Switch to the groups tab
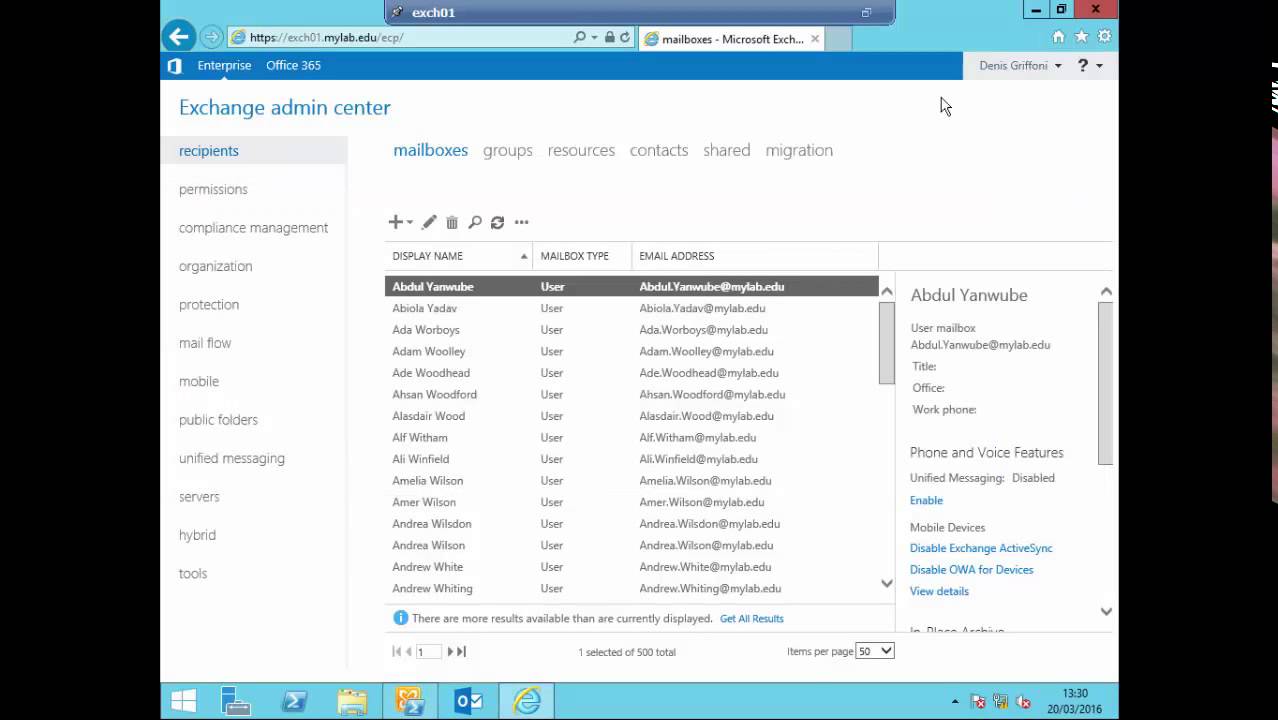The image size is (1278, 720). pos(508,150)
